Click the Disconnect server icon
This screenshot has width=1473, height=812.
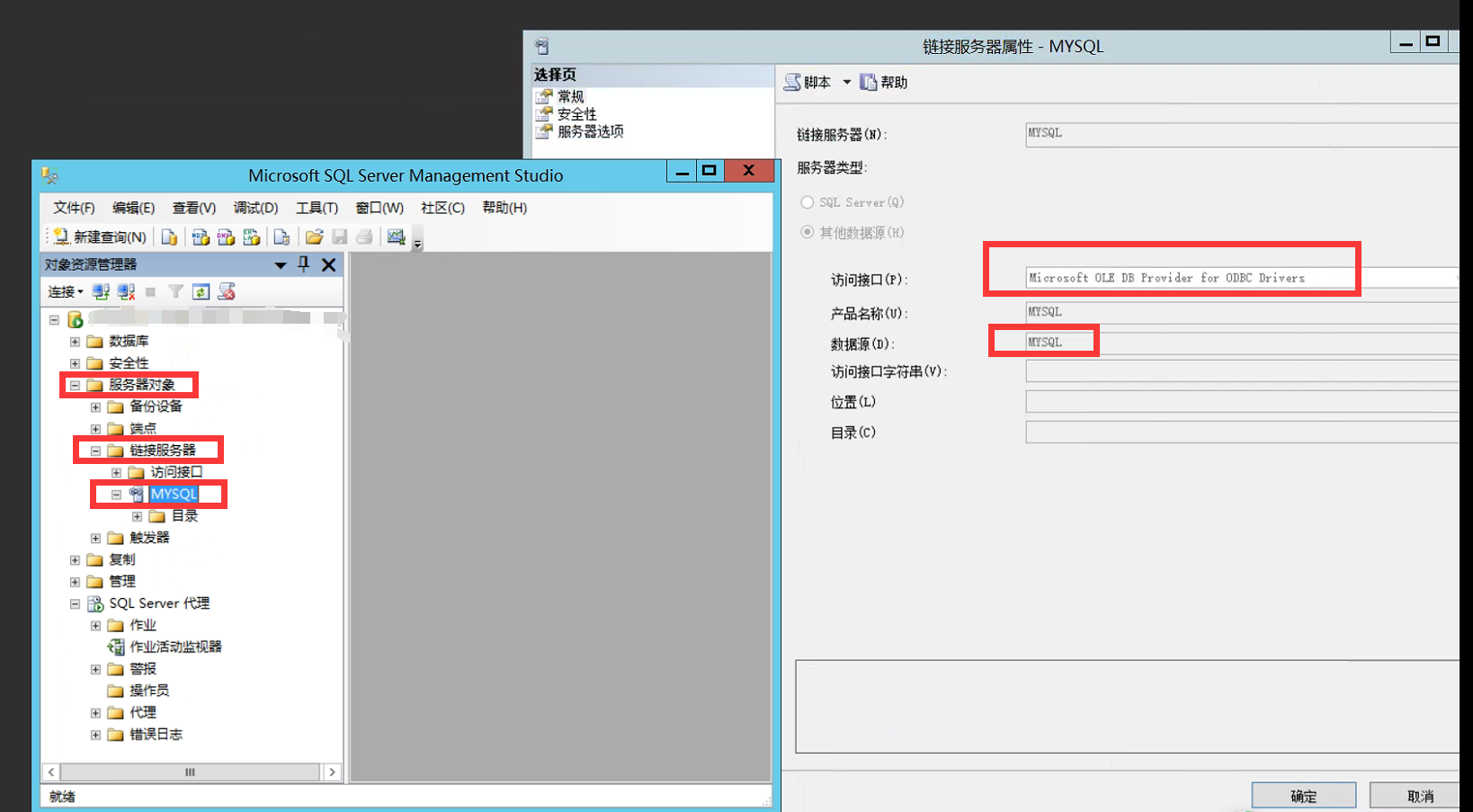[x=126, y=291]
